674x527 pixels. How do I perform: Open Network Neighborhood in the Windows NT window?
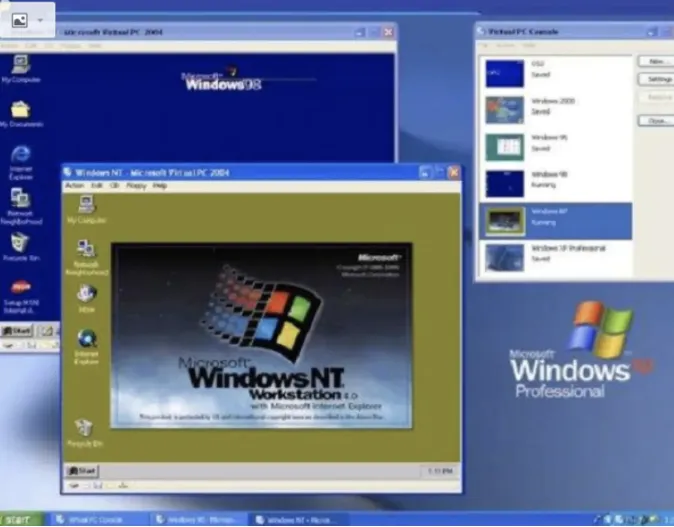pyautogui.click(x=86, y=257)
